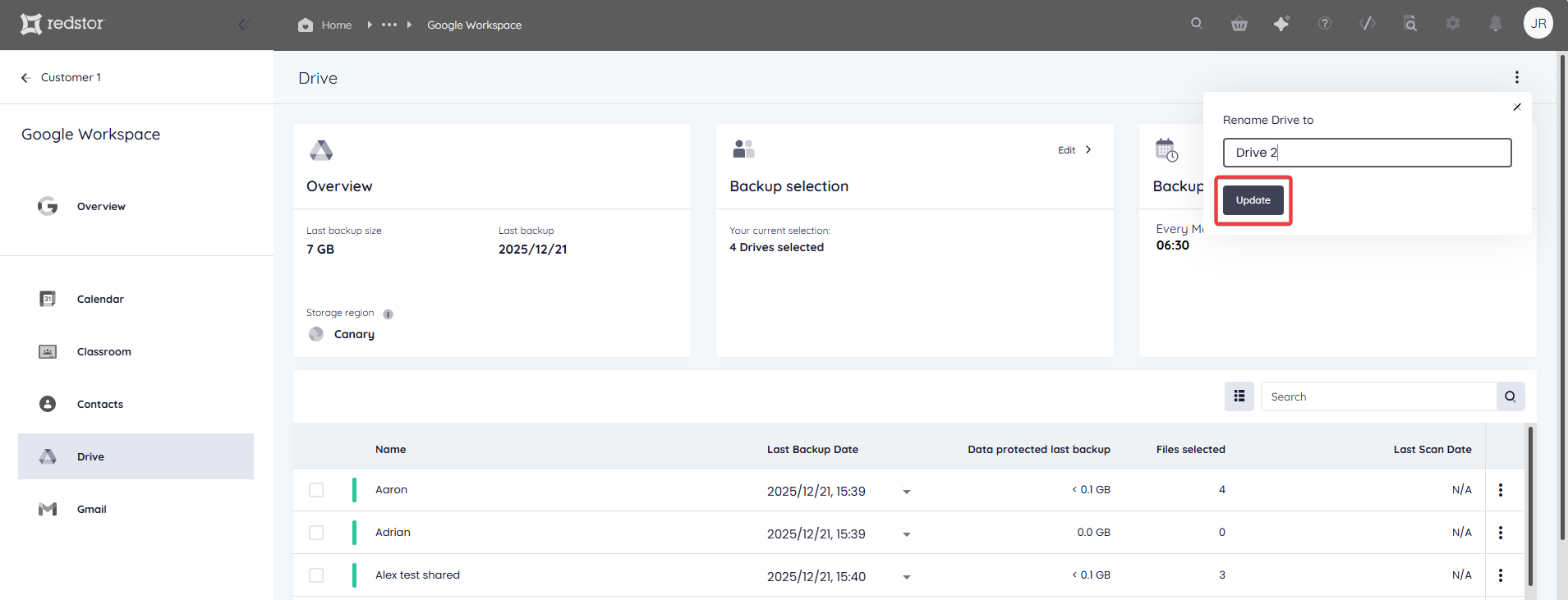Click Alex test shared drive name
This screenshot has width=1568, height=600.
(x=417, y=575)
